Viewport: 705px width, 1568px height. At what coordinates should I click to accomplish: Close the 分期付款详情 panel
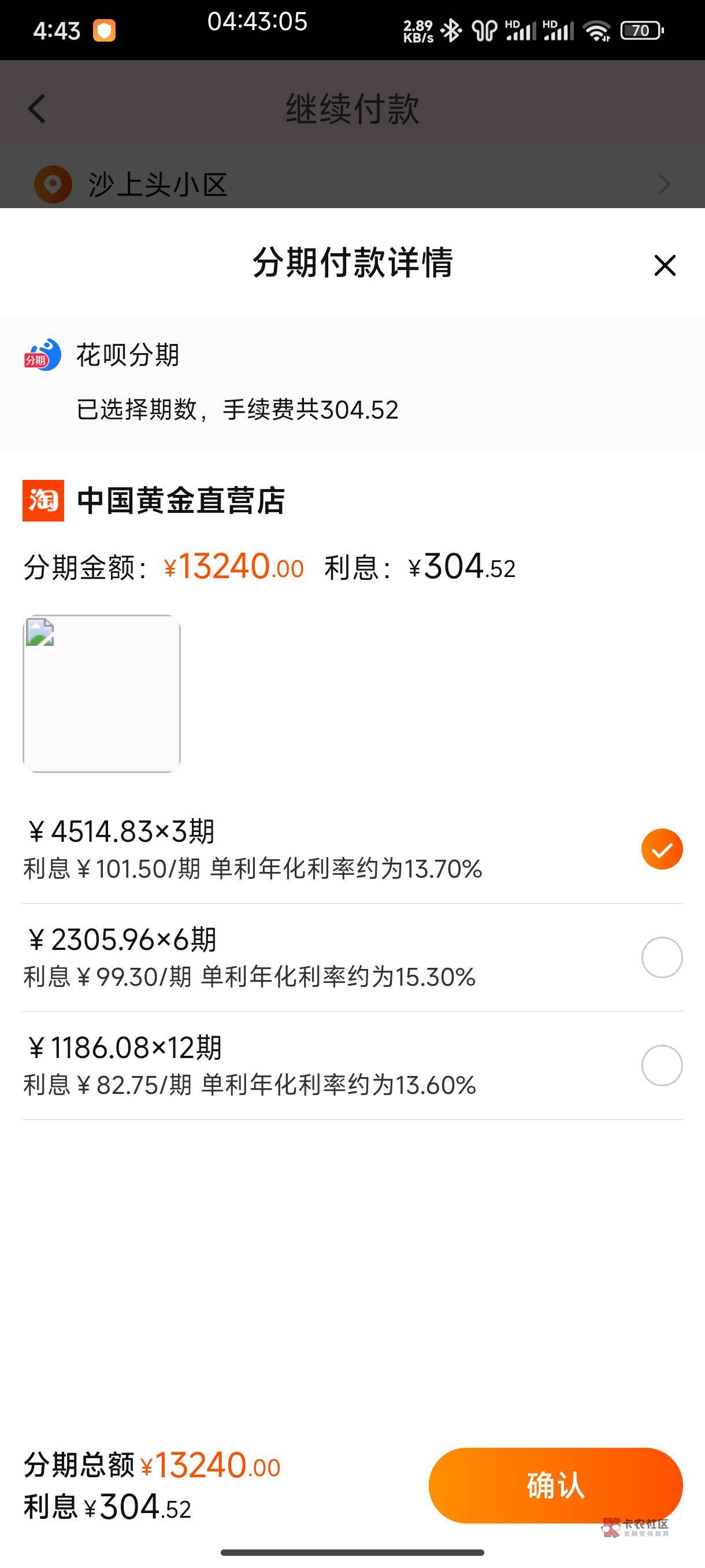(x=664, y=265)
